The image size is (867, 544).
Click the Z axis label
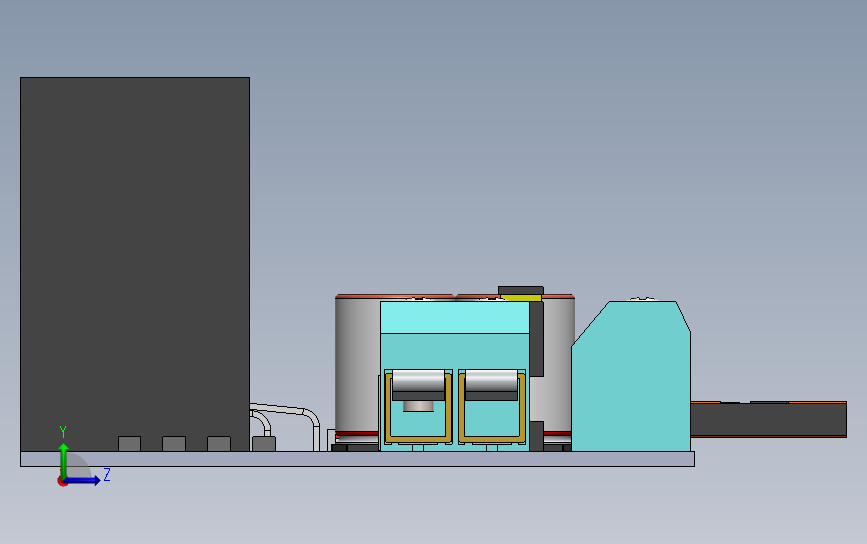pyautogui.click(x=107, y=474)
